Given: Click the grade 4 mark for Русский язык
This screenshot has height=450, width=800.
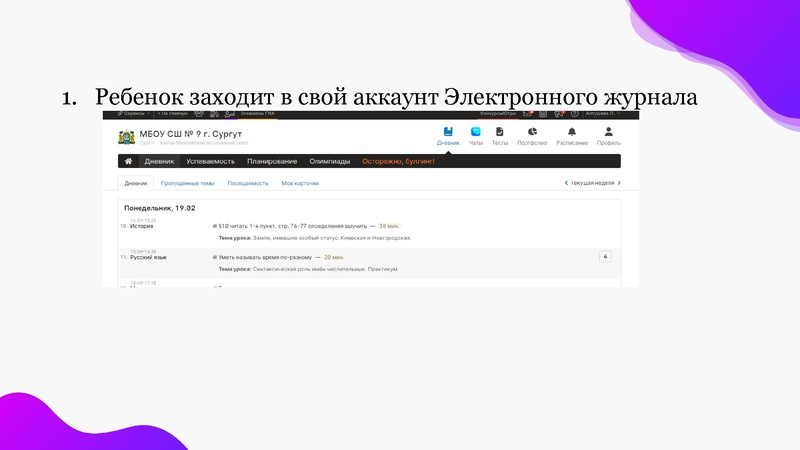Looking at the screenshot, I should 604,257.
